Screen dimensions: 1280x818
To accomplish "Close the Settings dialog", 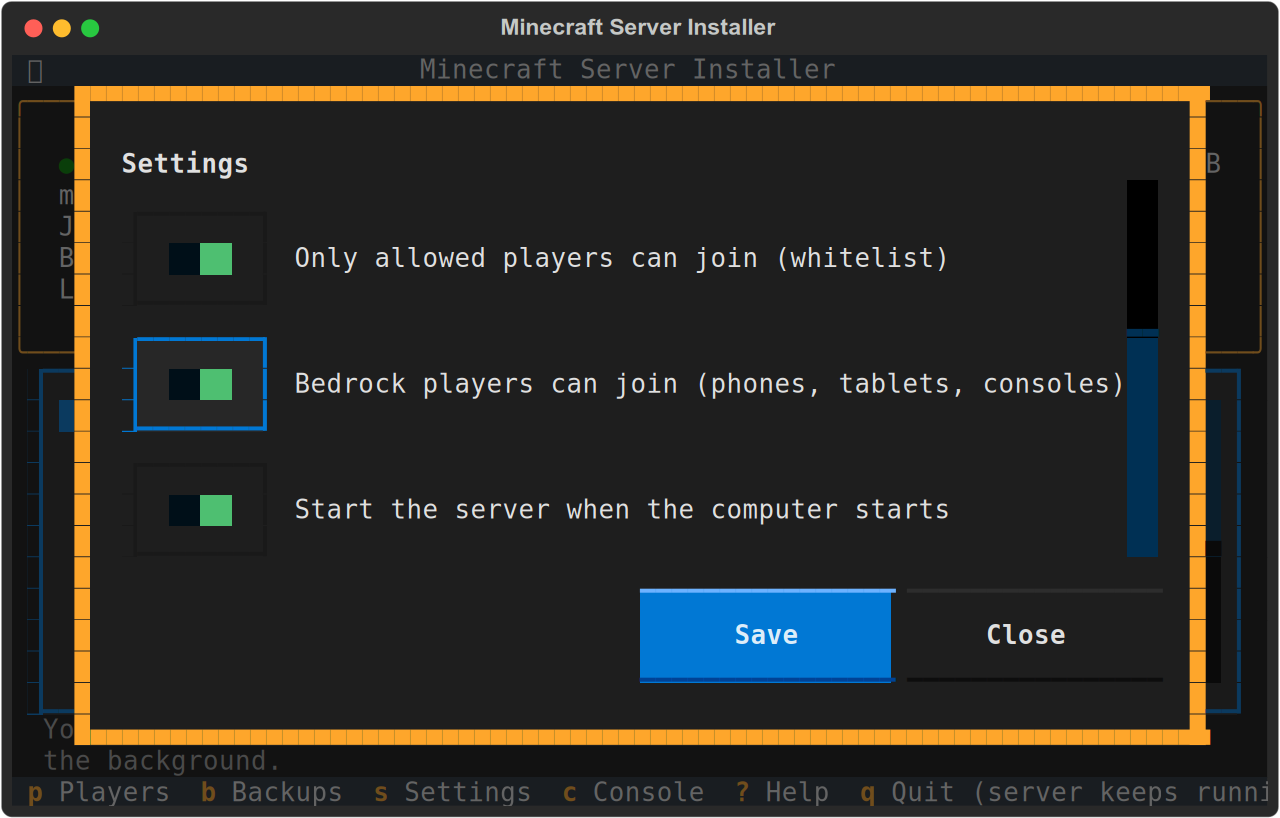I will tap(1035, 635).
